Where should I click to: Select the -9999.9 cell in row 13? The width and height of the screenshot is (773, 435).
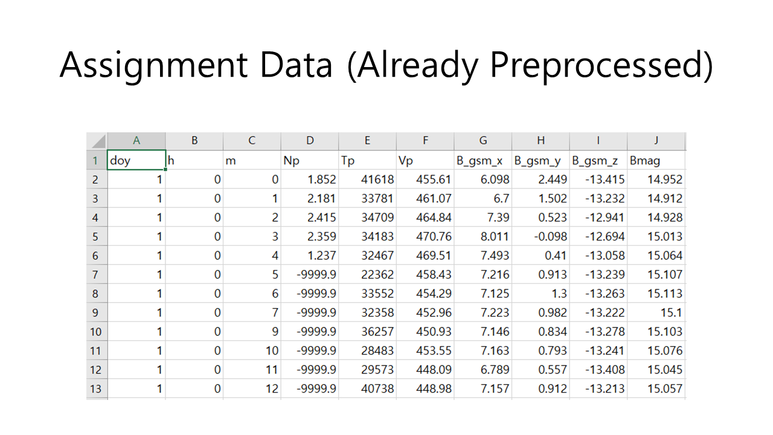click(x=310, y=389)
